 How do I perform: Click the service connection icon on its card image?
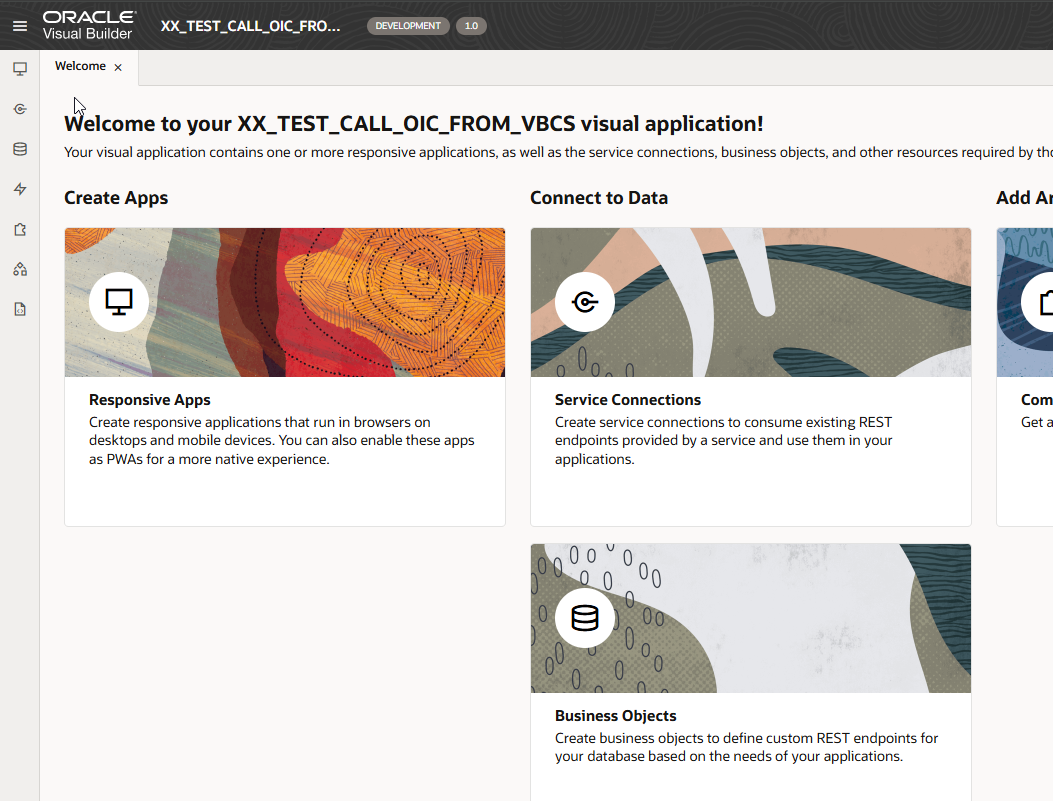(x=584, y=302)
